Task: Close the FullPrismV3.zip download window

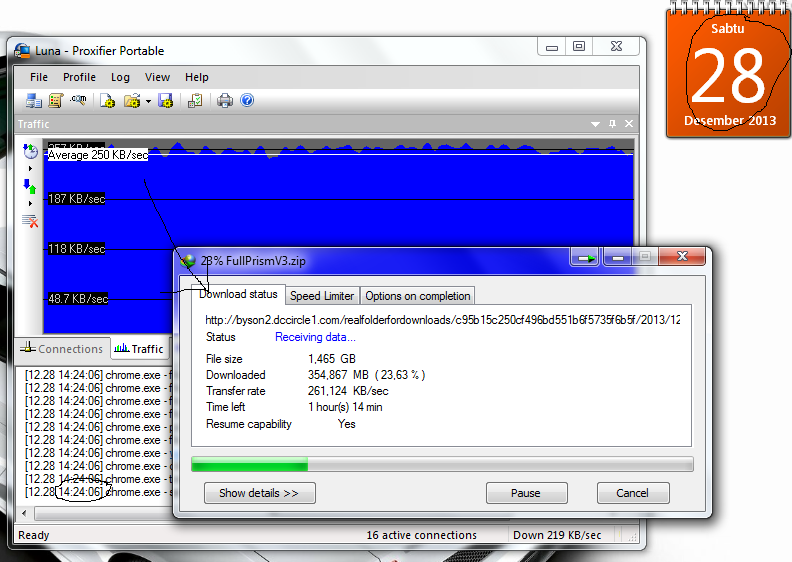Action: tap(682, 257)
